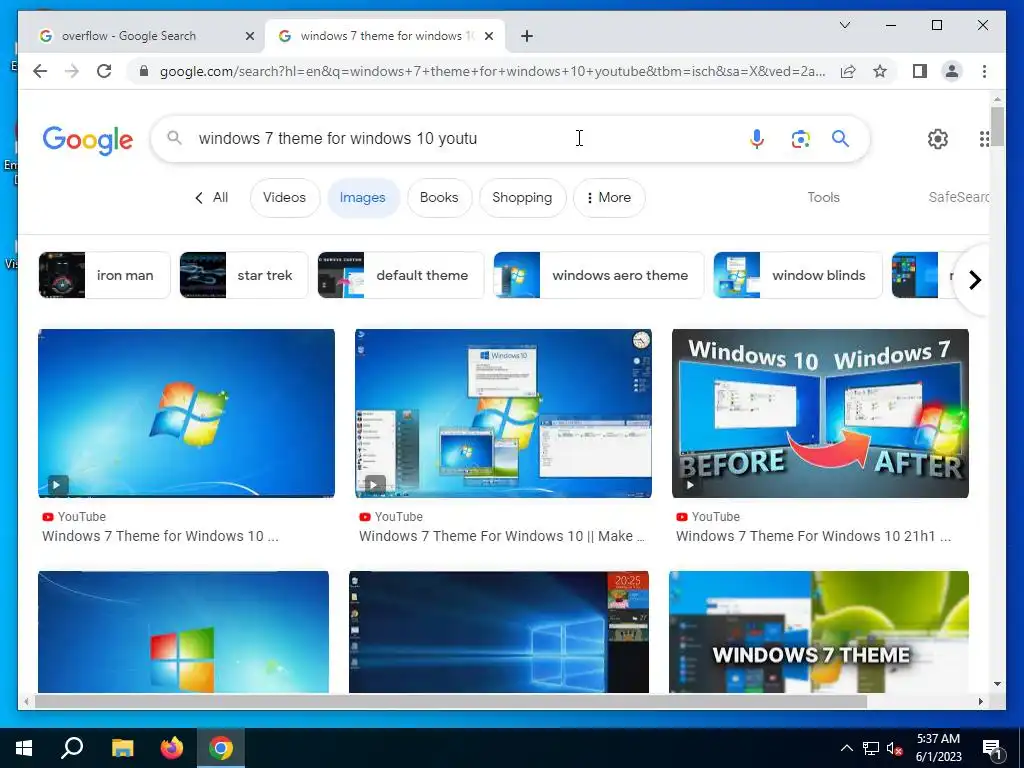Click the vertical scrollbar thumb
Screen dimensions: 1024x768
(x=997, y=127)
